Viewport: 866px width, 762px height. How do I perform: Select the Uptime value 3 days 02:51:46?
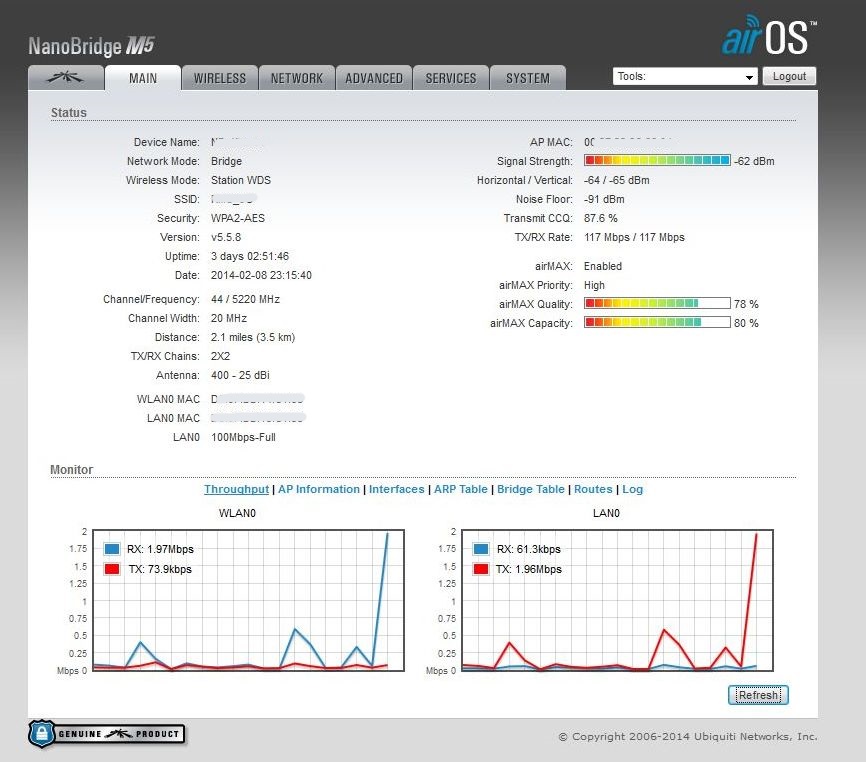pyautogui.click(x=250, y=256)
